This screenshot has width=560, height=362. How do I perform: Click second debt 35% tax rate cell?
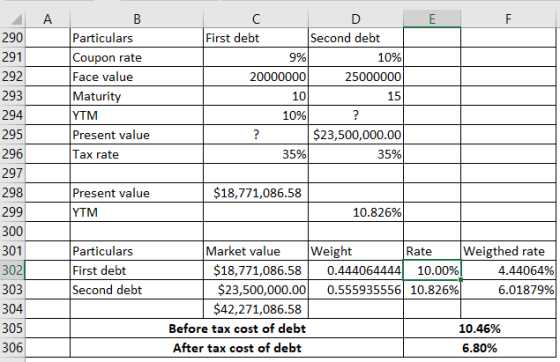tap(356, 154)
